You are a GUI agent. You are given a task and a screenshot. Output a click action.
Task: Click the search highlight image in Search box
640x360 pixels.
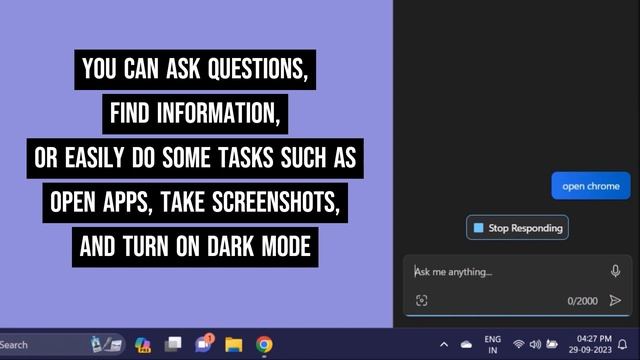tap(106, 344)
